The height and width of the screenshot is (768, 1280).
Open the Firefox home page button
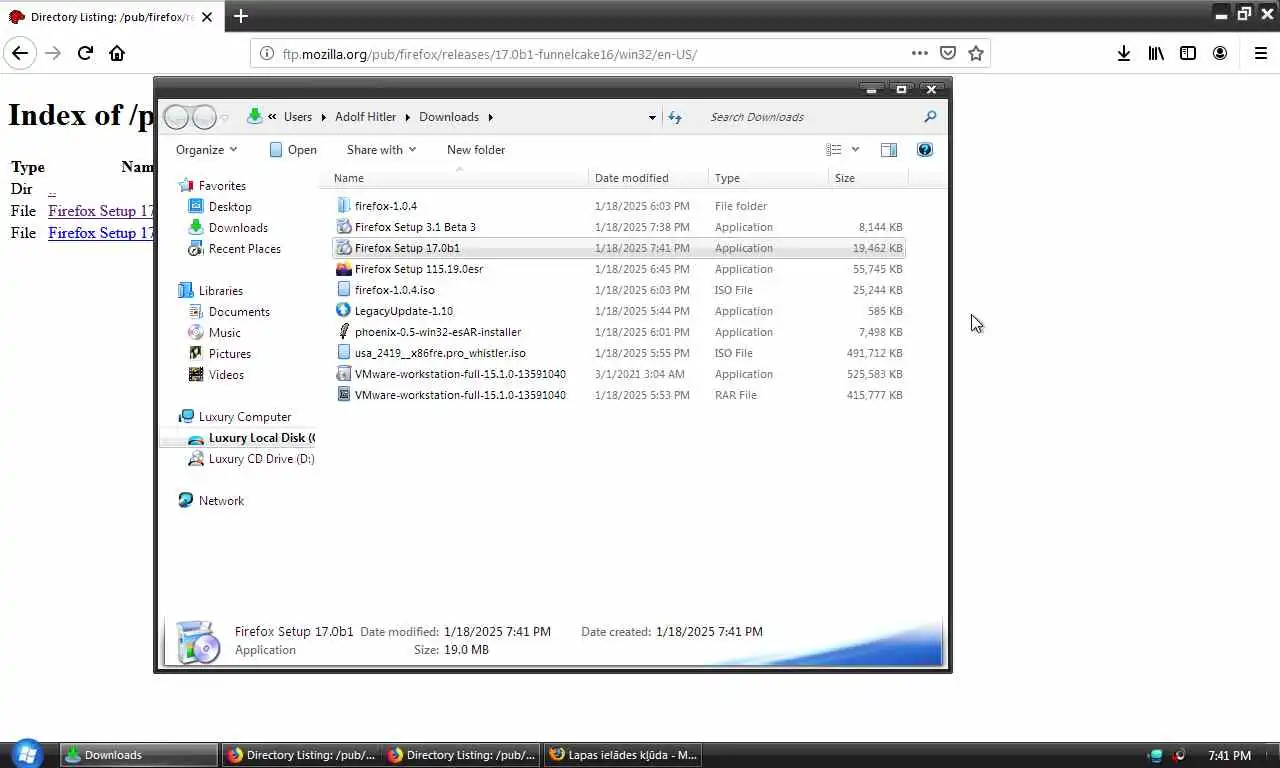[117, 53]
